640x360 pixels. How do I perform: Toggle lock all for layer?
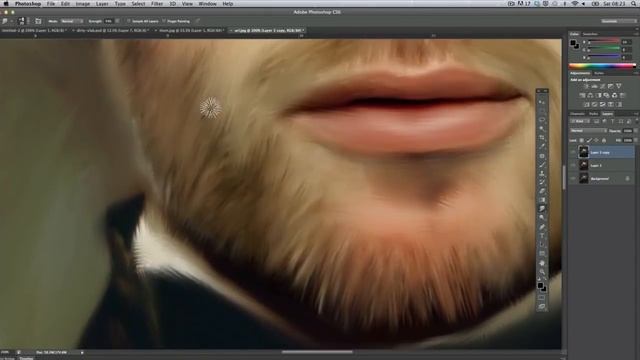pos(604,140)
